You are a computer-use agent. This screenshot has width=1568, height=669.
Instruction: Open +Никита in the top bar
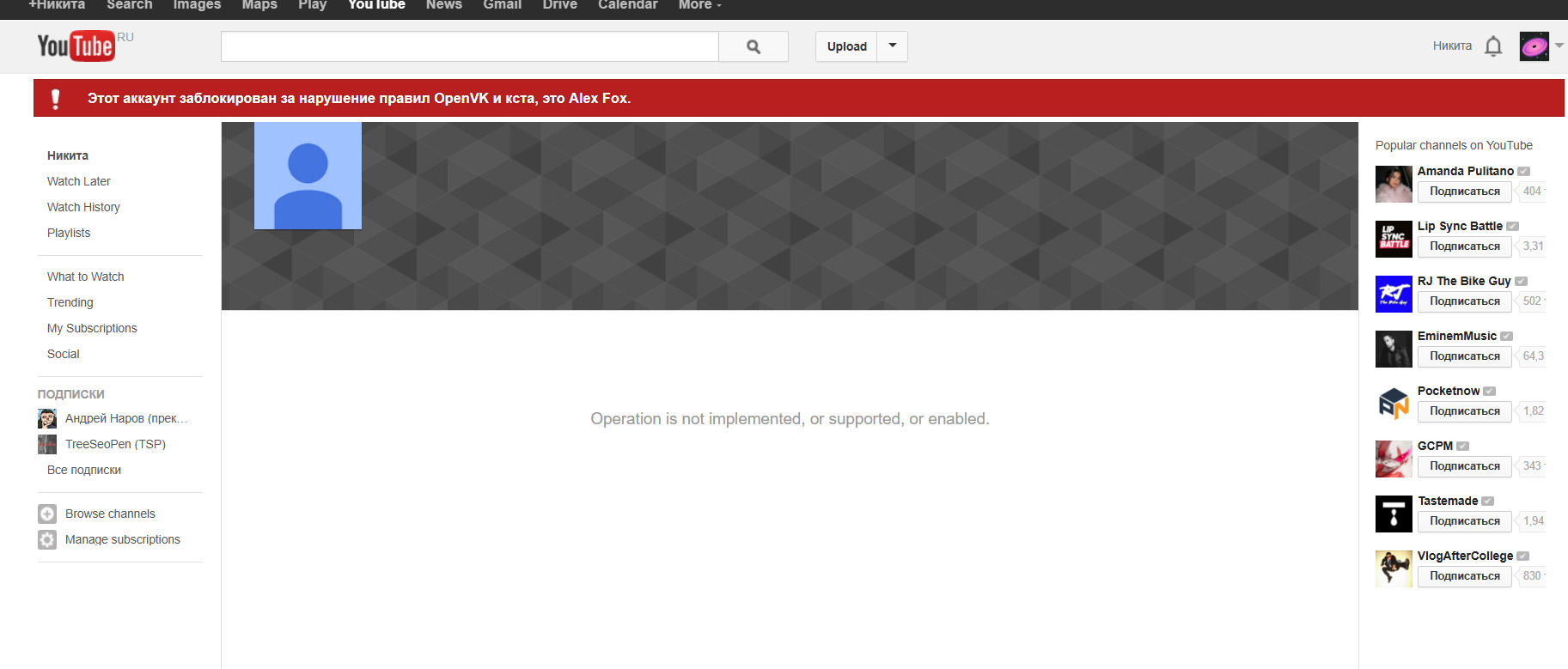pyautogui.click(x=57, y=5)
